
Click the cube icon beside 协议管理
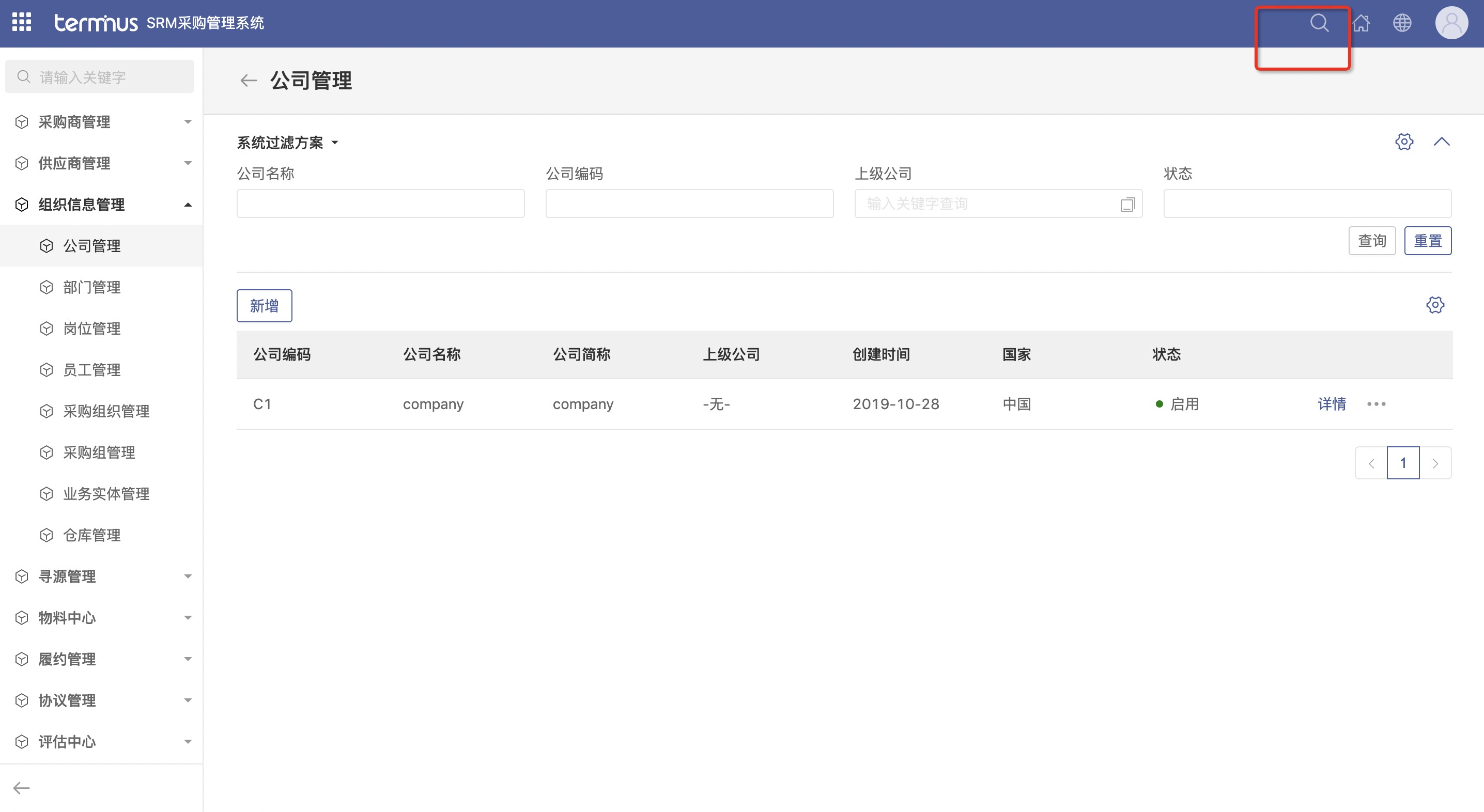click(x=22, y=701)
